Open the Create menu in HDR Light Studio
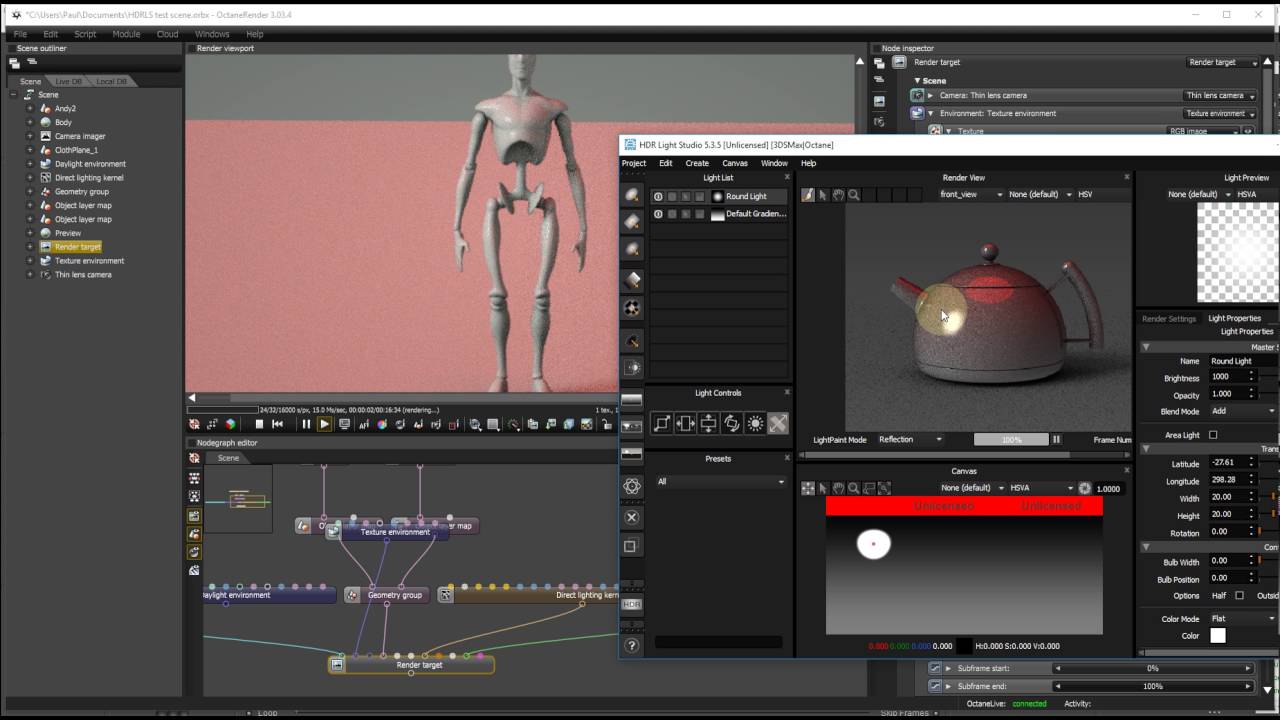The image size is (1280, 720). tap(697, 163)
